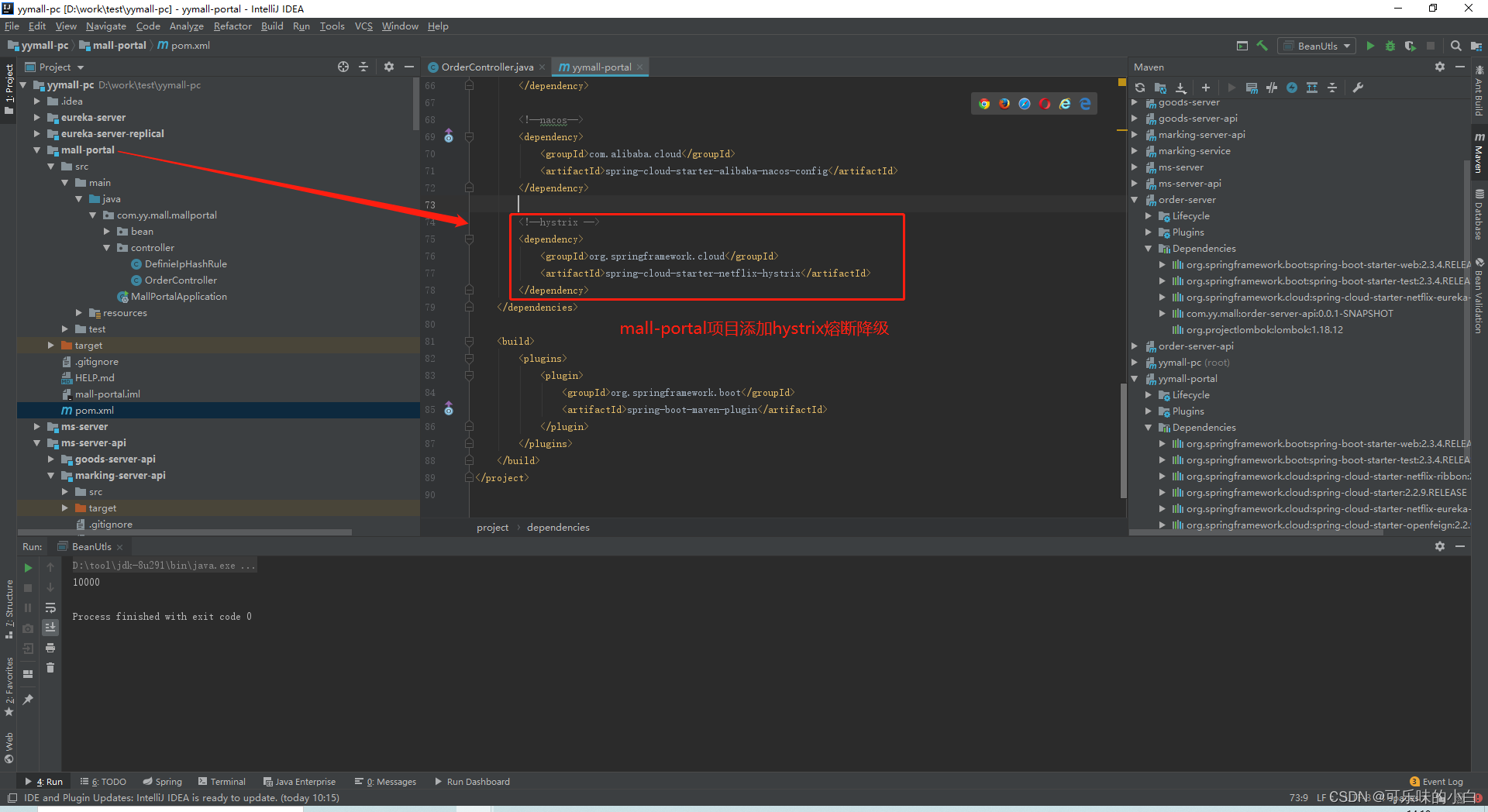This screenshot has width=1488, height=812.
Task: Expand Lifecycle under yymall-portal
Action: pos(1149,395)
